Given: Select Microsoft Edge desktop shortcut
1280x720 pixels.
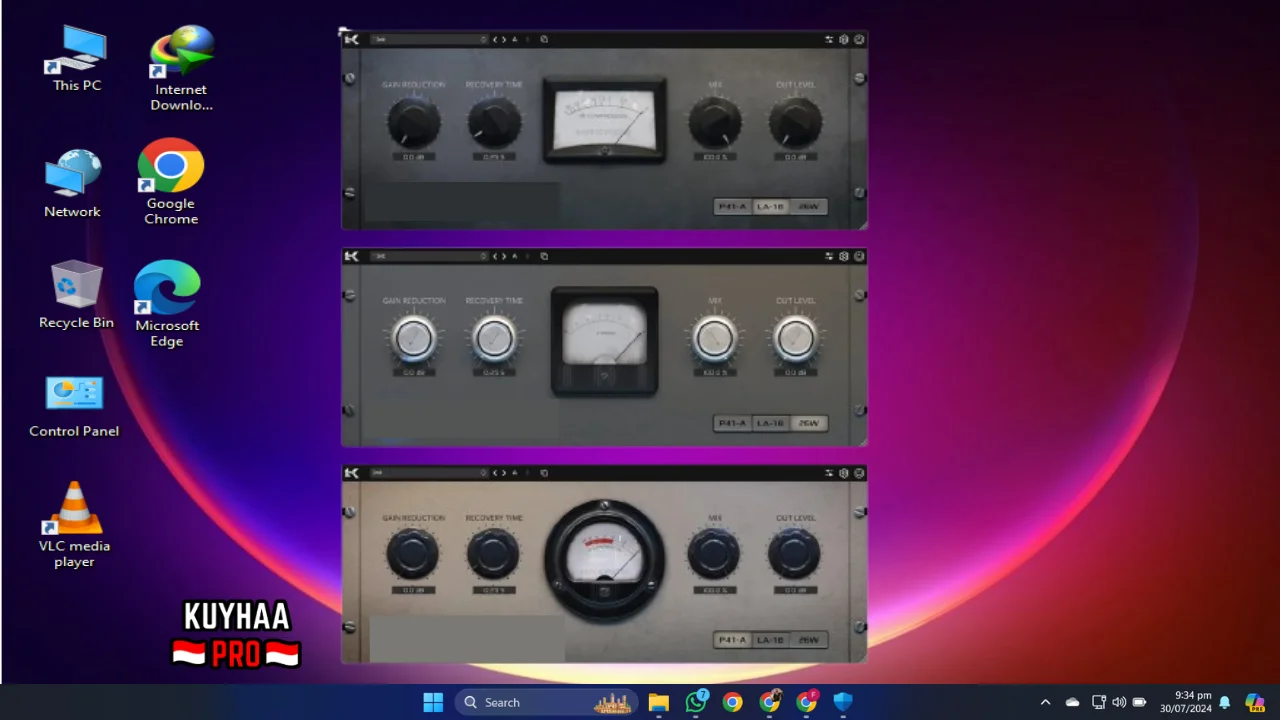Looking at the screenshot, I should (167, 304).
